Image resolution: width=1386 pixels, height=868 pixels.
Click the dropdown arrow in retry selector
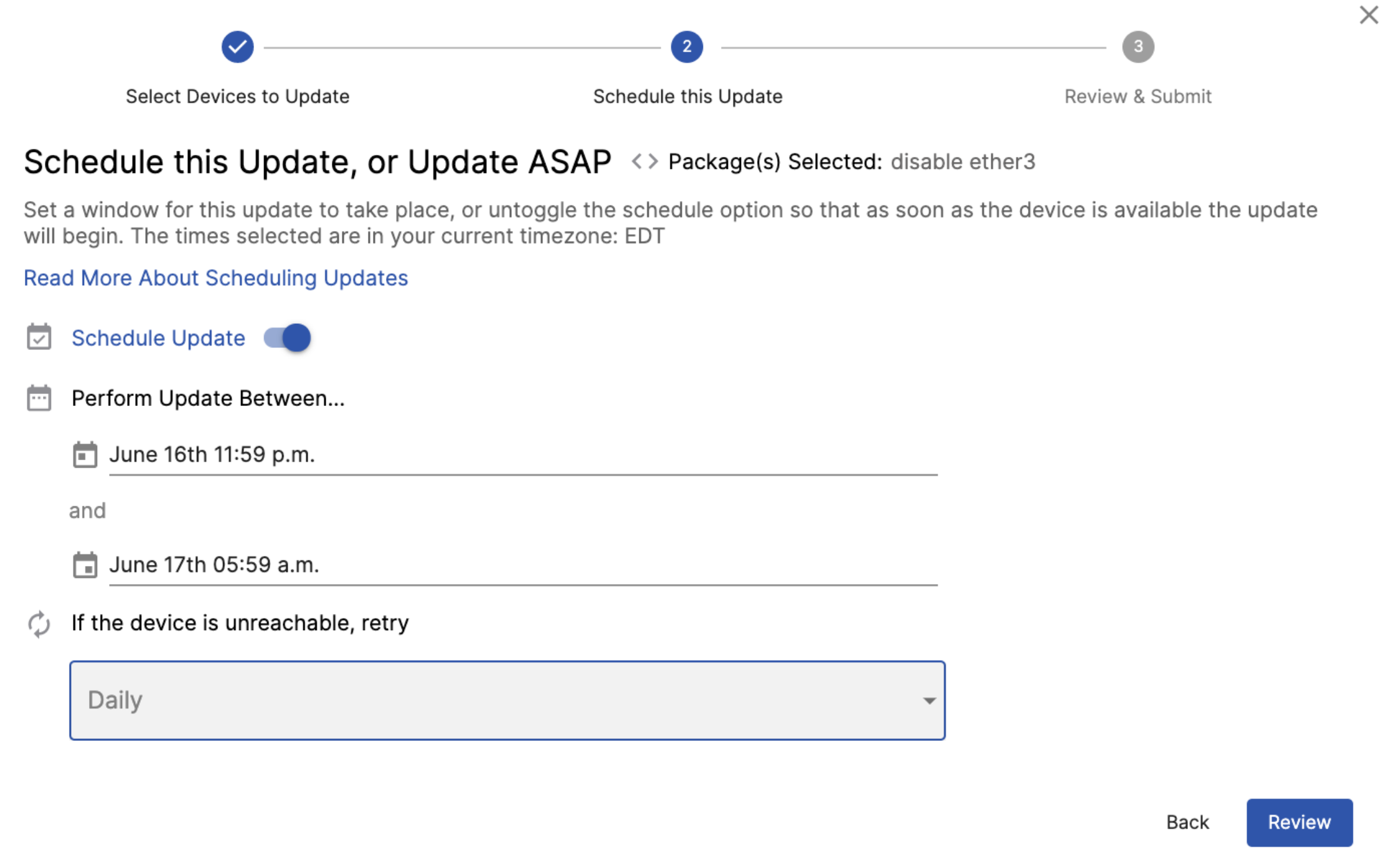(928, 701)
